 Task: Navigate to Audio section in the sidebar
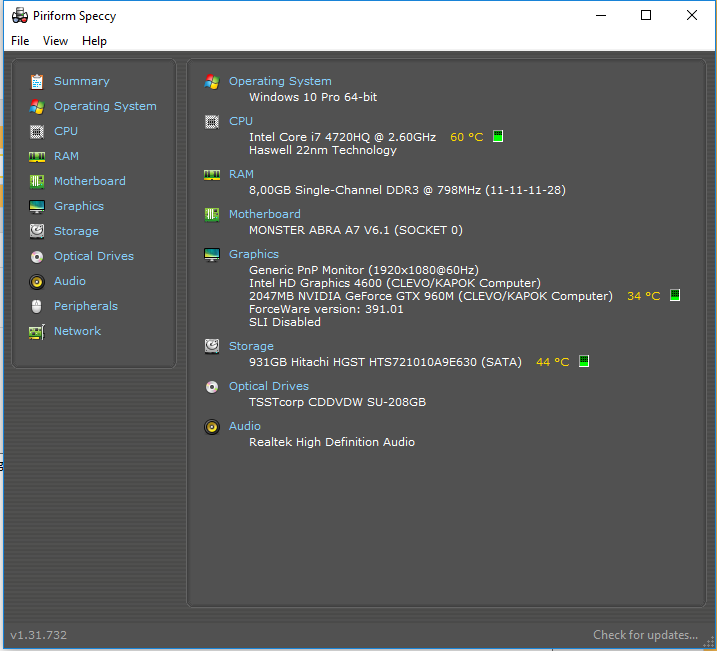(x=70, y=281)
